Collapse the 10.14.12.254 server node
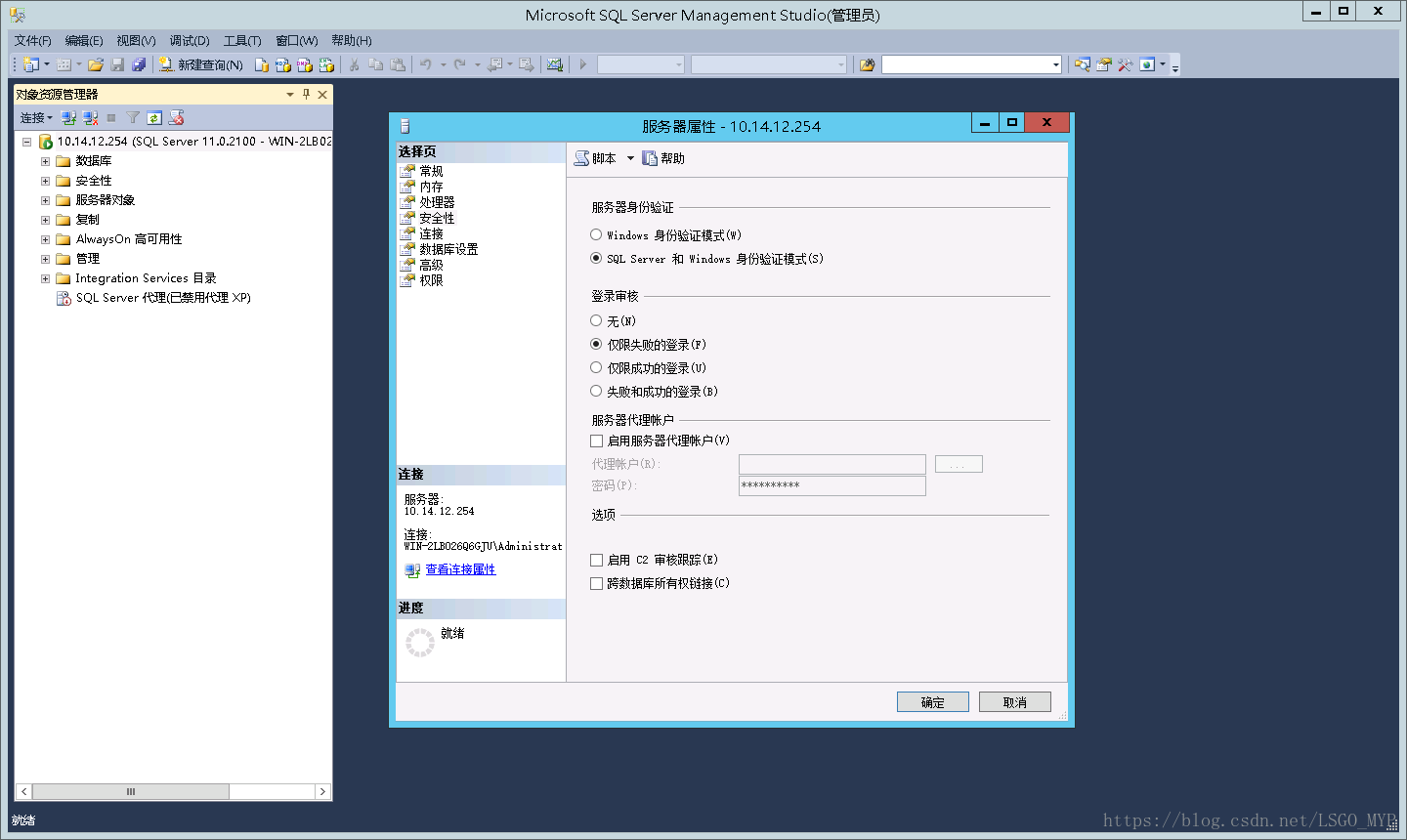This screenshot has width=1407, height=840. [27, 142]
